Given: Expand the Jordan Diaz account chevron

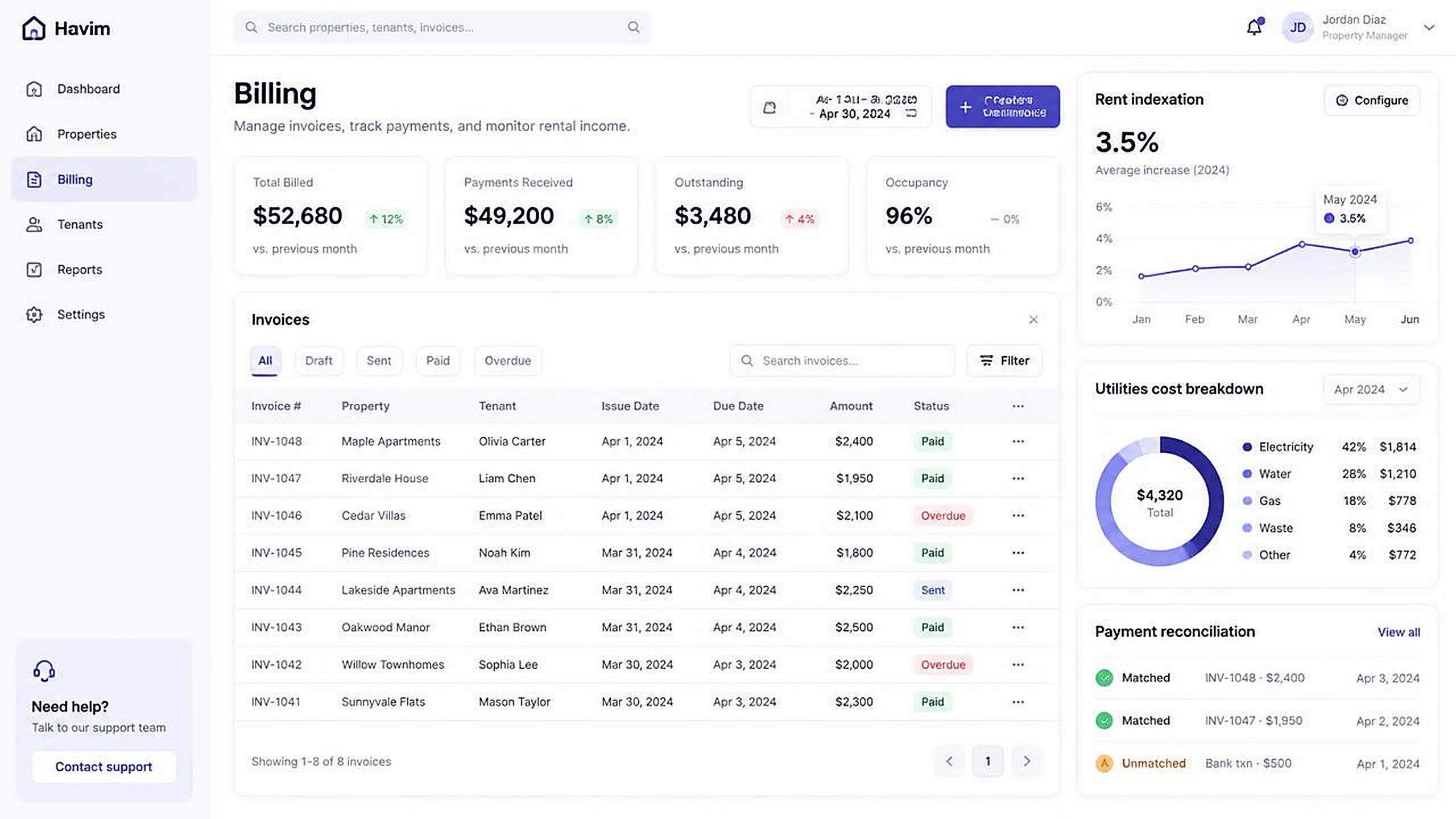Looking at the screenshot, I should 1429,27.
